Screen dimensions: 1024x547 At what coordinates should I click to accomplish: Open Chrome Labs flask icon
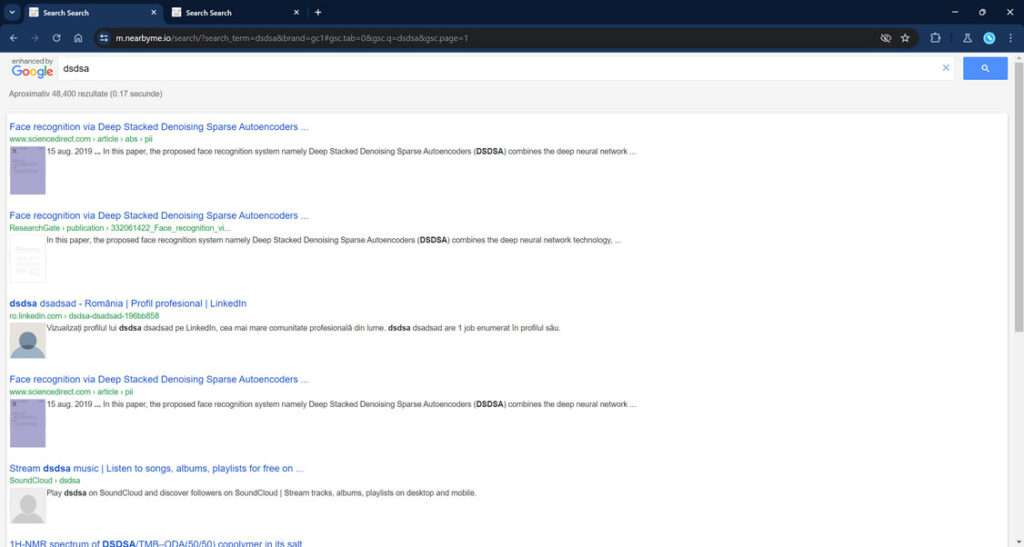967,38
